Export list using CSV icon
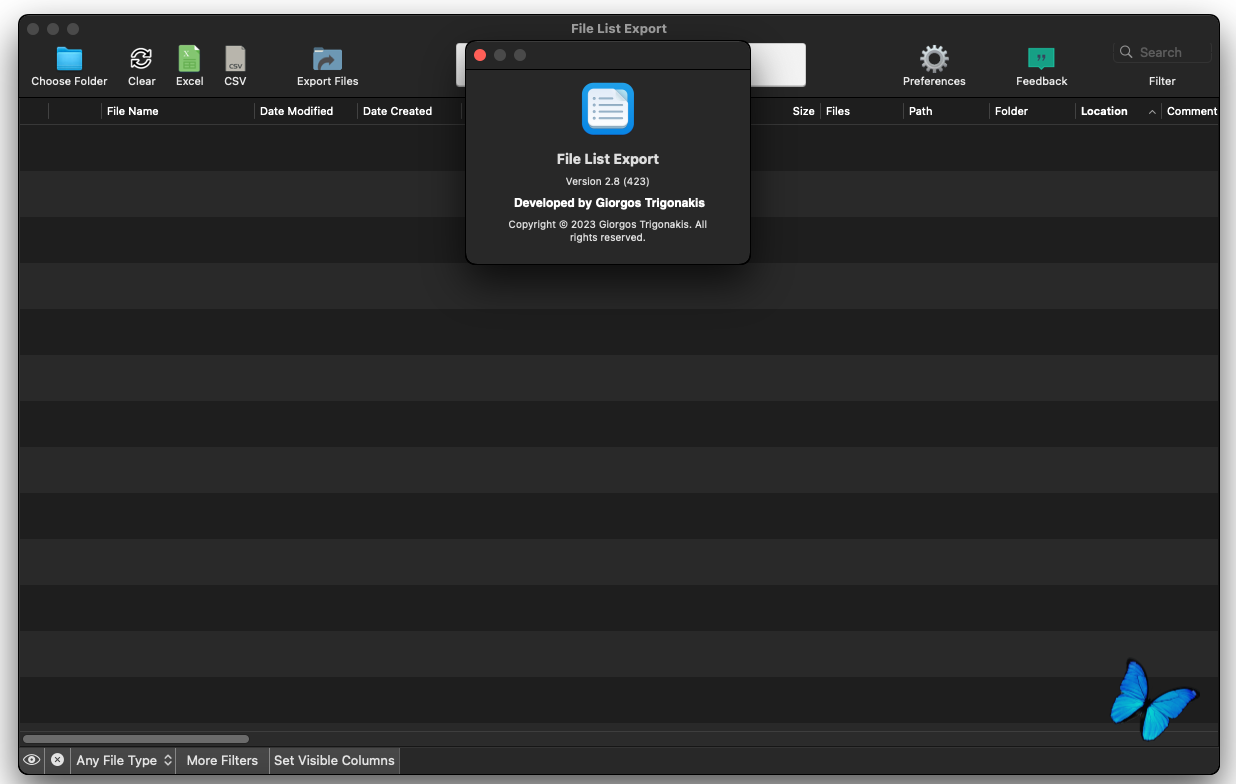This screenshot has width=1236, height=784. [x=235, y=59]
